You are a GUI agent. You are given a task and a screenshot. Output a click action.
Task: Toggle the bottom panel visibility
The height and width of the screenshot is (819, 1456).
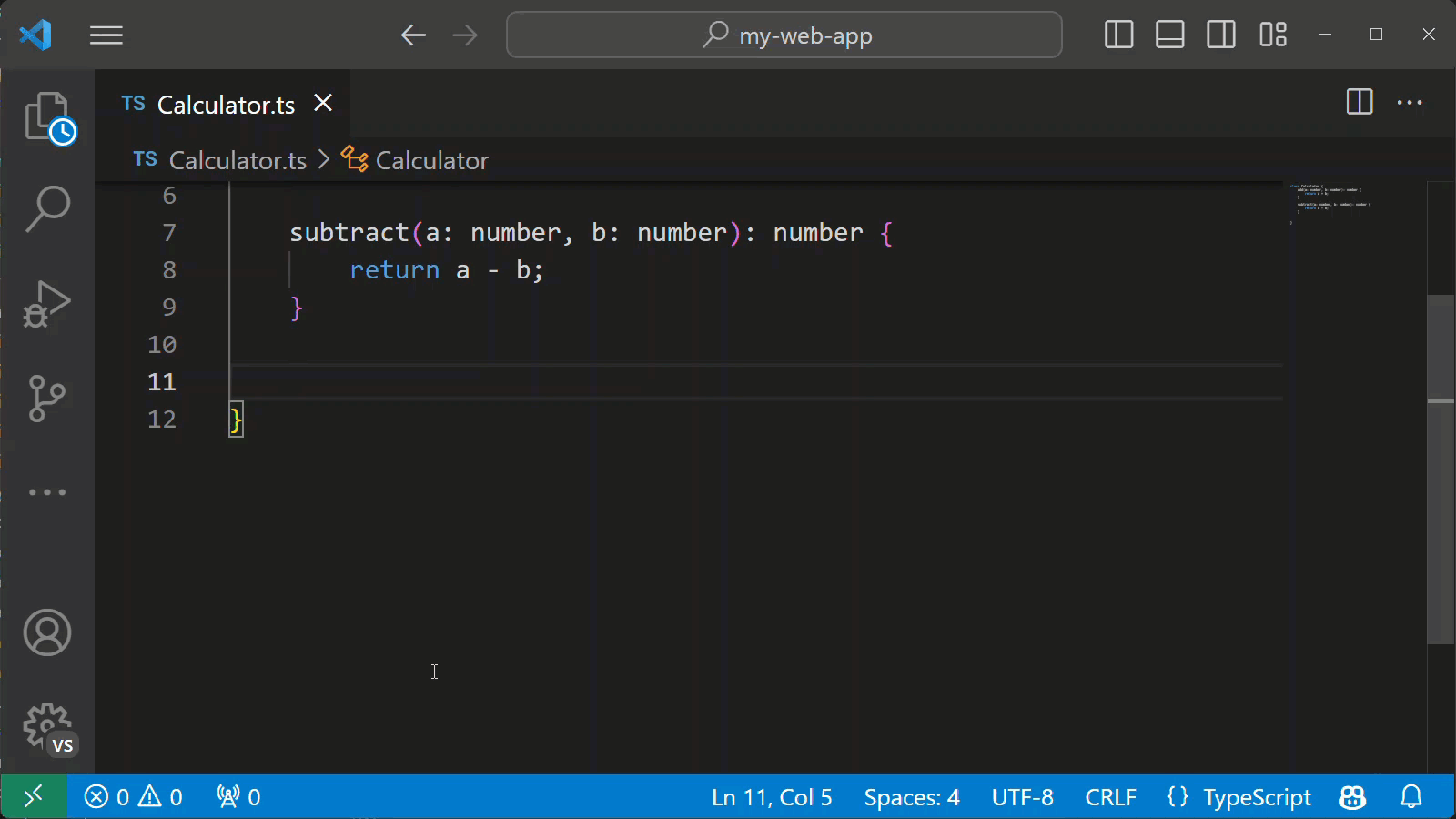1169,35
